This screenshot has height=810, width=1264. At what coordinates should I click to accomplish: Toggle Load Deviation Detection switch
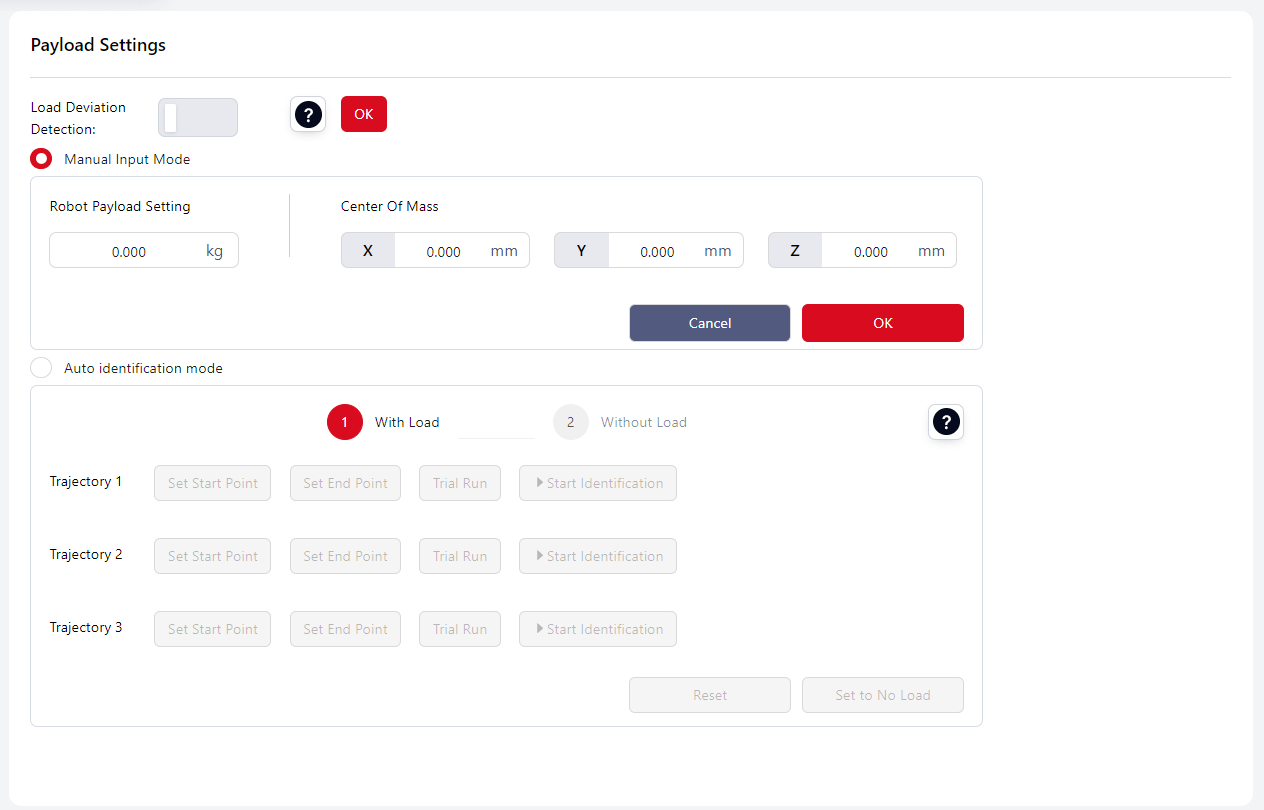pos(197,117)
